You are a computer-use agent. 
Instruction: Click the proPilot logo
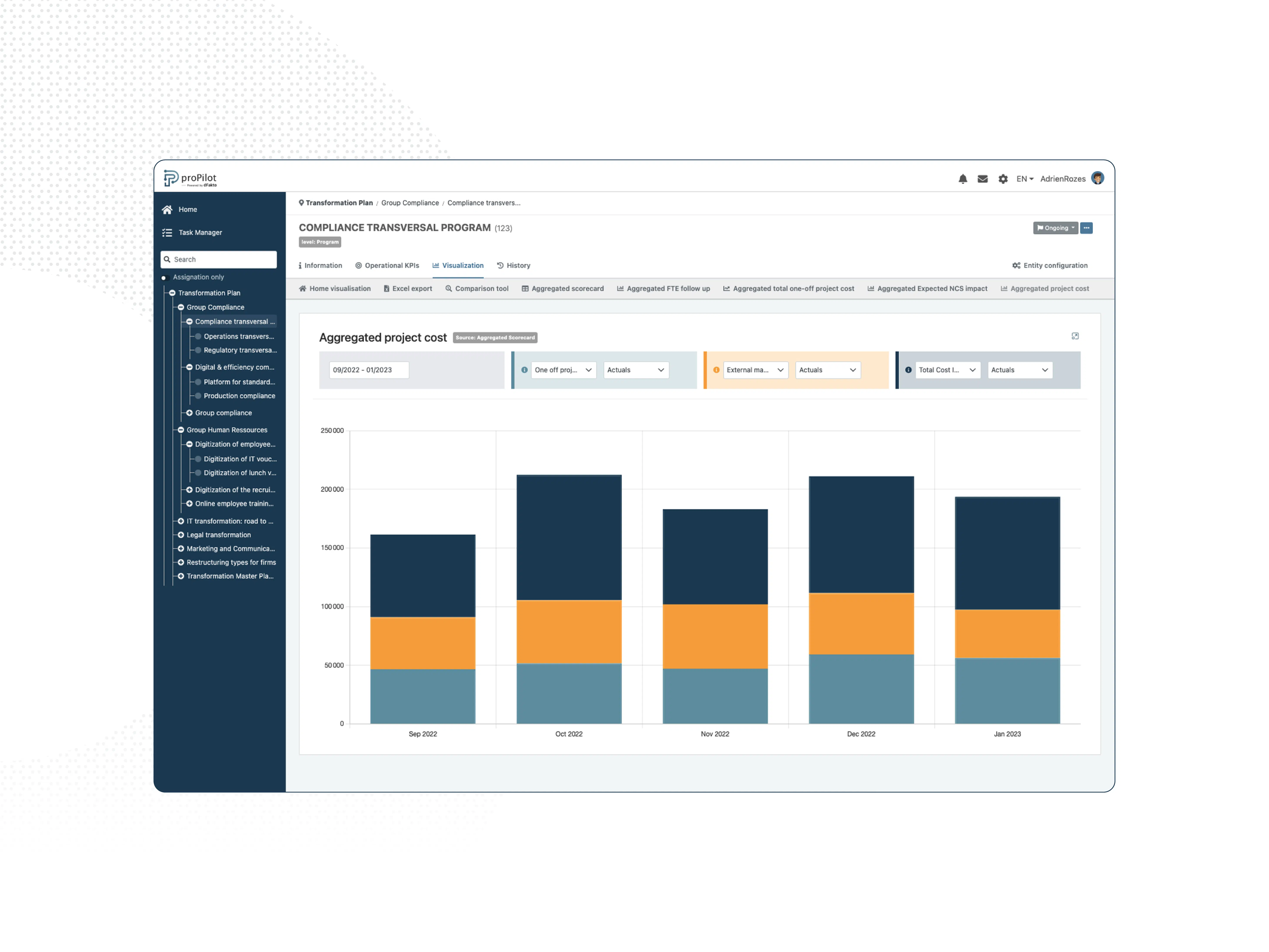coord(190,178)
